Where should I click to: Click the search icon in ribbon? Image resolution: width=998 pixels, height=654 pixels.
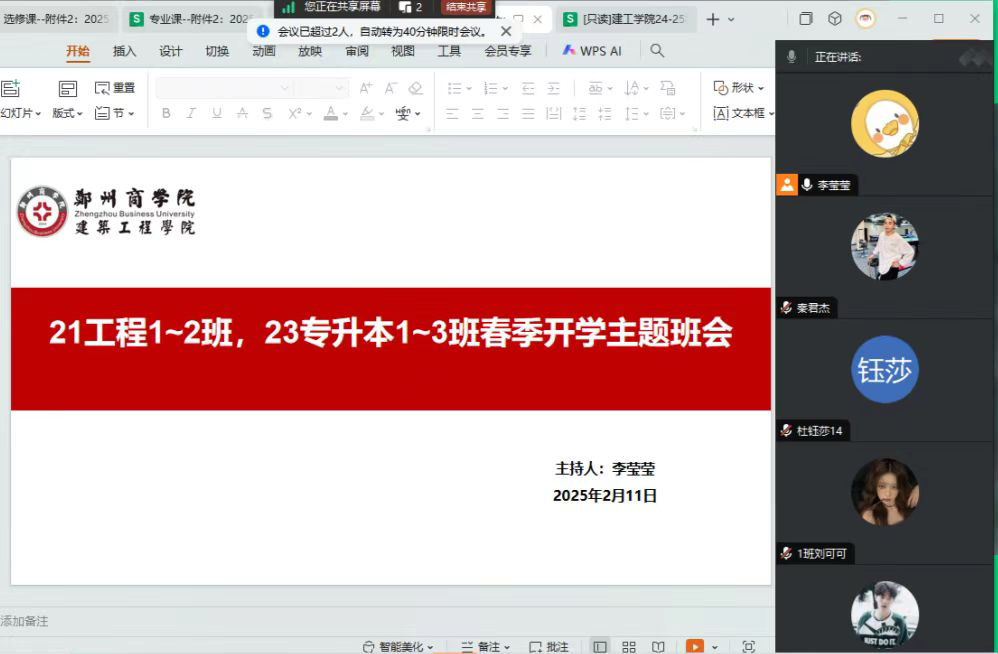(657, 51)
